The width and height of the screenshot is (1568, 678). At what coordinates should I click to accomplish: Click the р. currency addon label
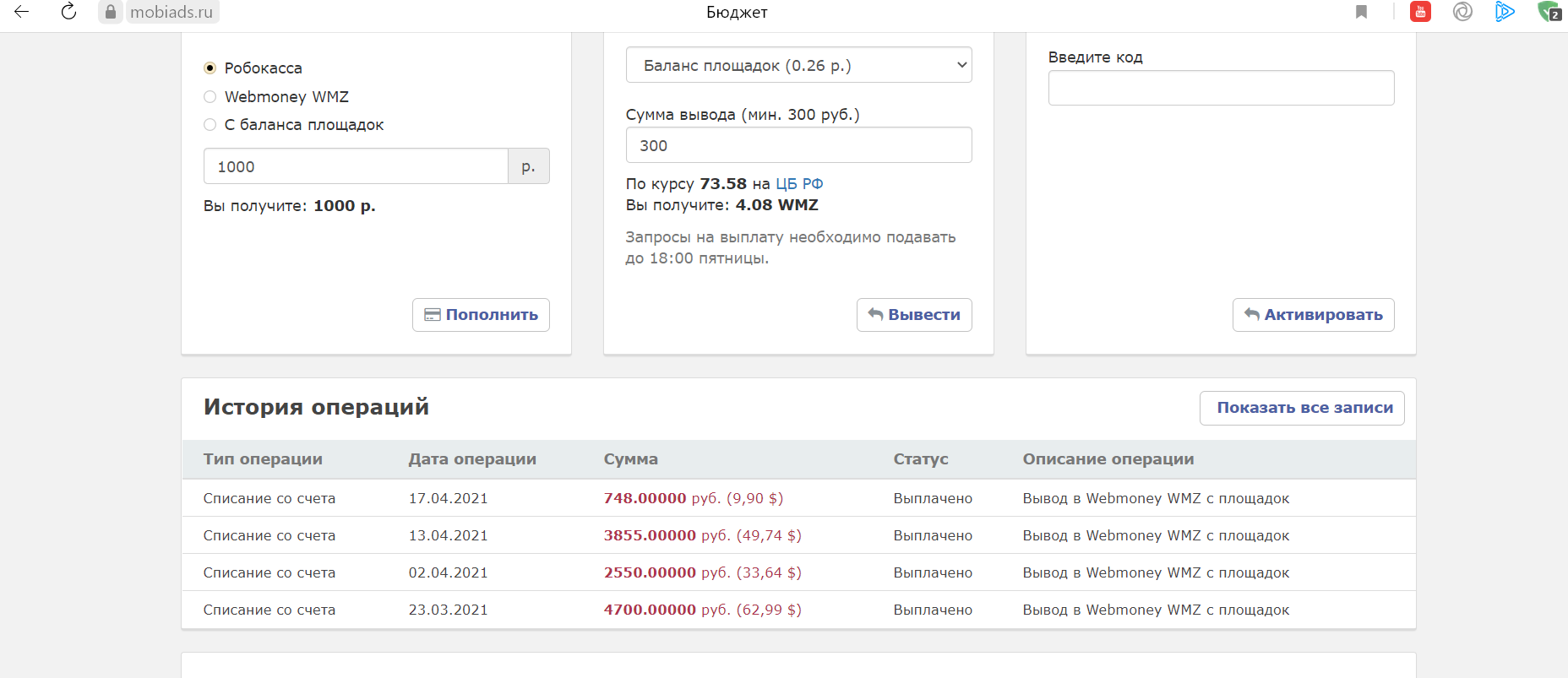(529, 166)
